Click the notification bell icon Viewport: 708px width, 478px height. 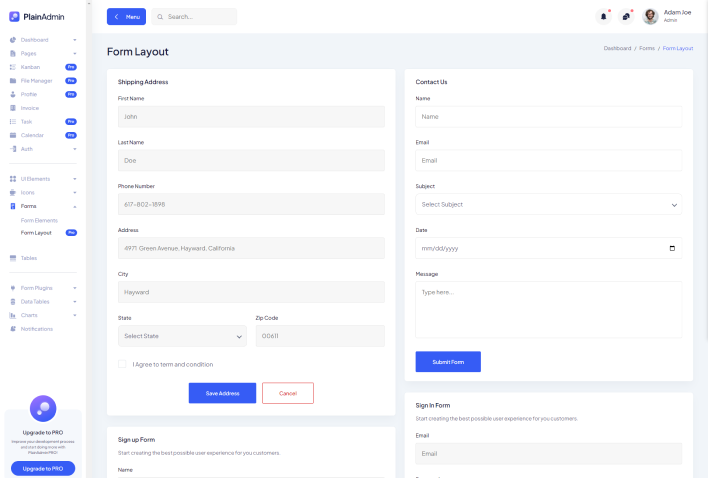(x=603, y=17)
